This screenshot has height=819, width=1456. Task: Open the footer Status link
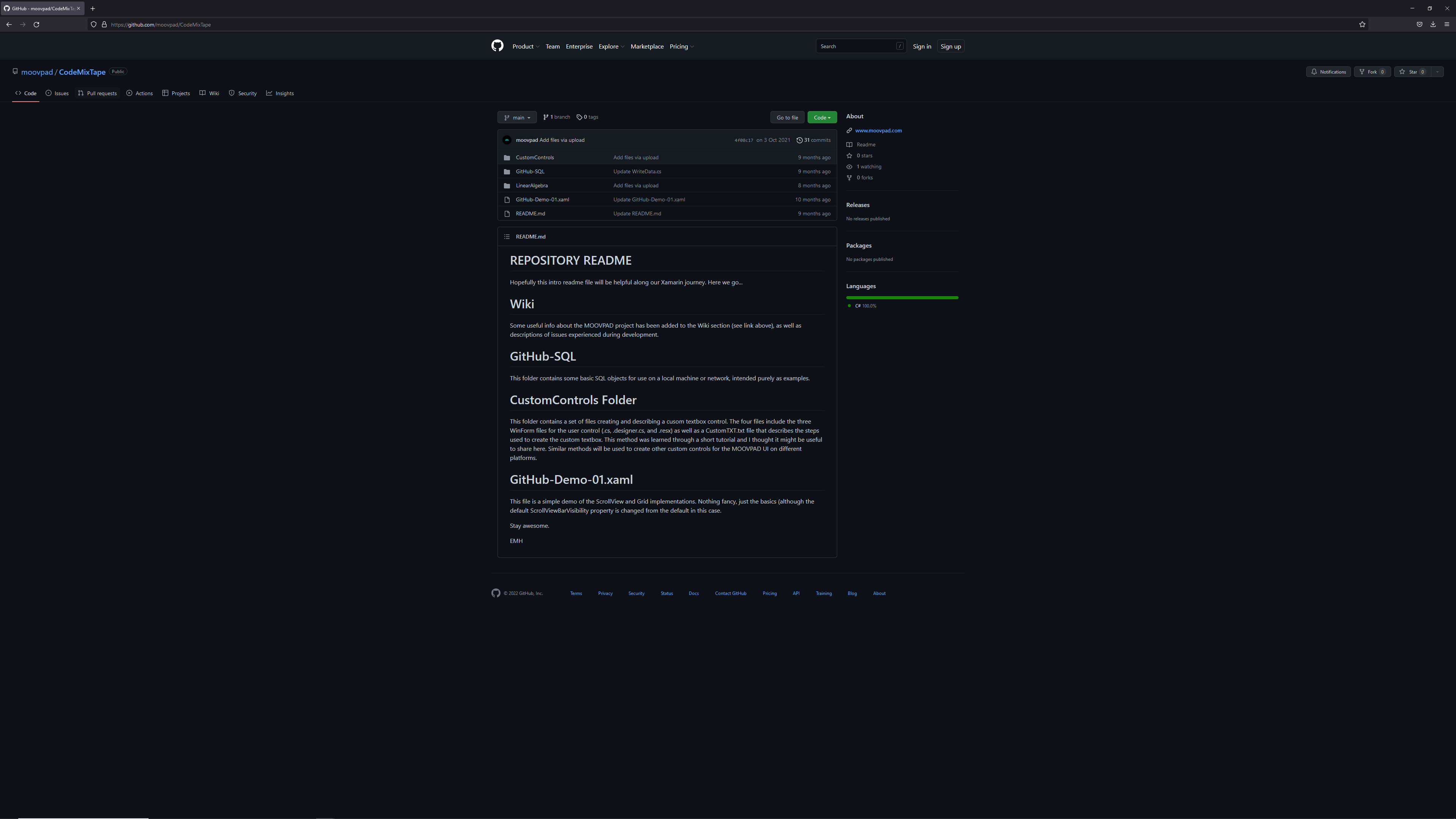(667, 593)
